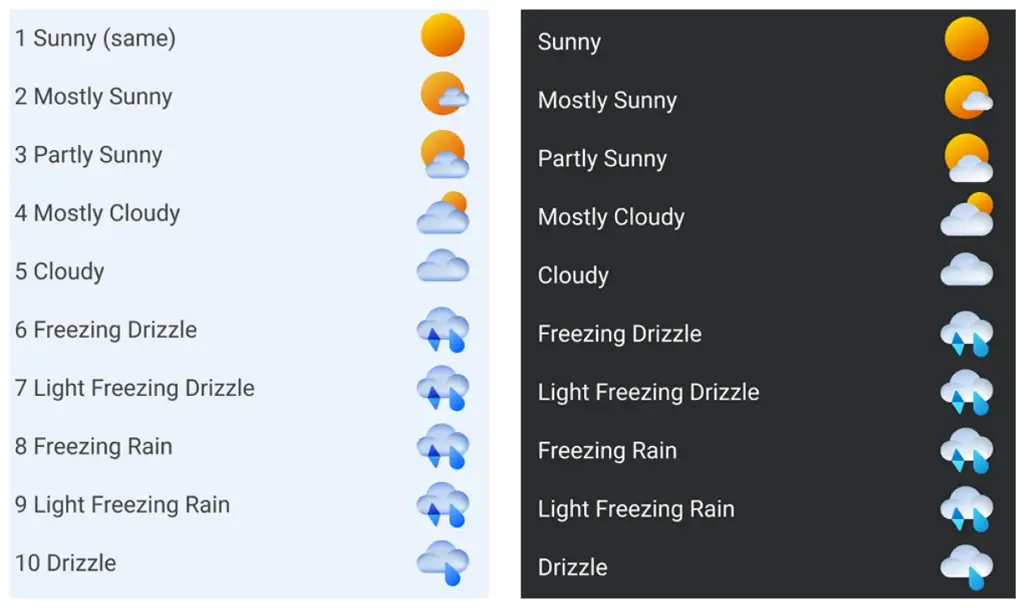The width and height of the screenshot is (1024, 608).
Task: Select the Cloudy icon in the dark panel
Action: pyautogui.click(x=966, y=270)
